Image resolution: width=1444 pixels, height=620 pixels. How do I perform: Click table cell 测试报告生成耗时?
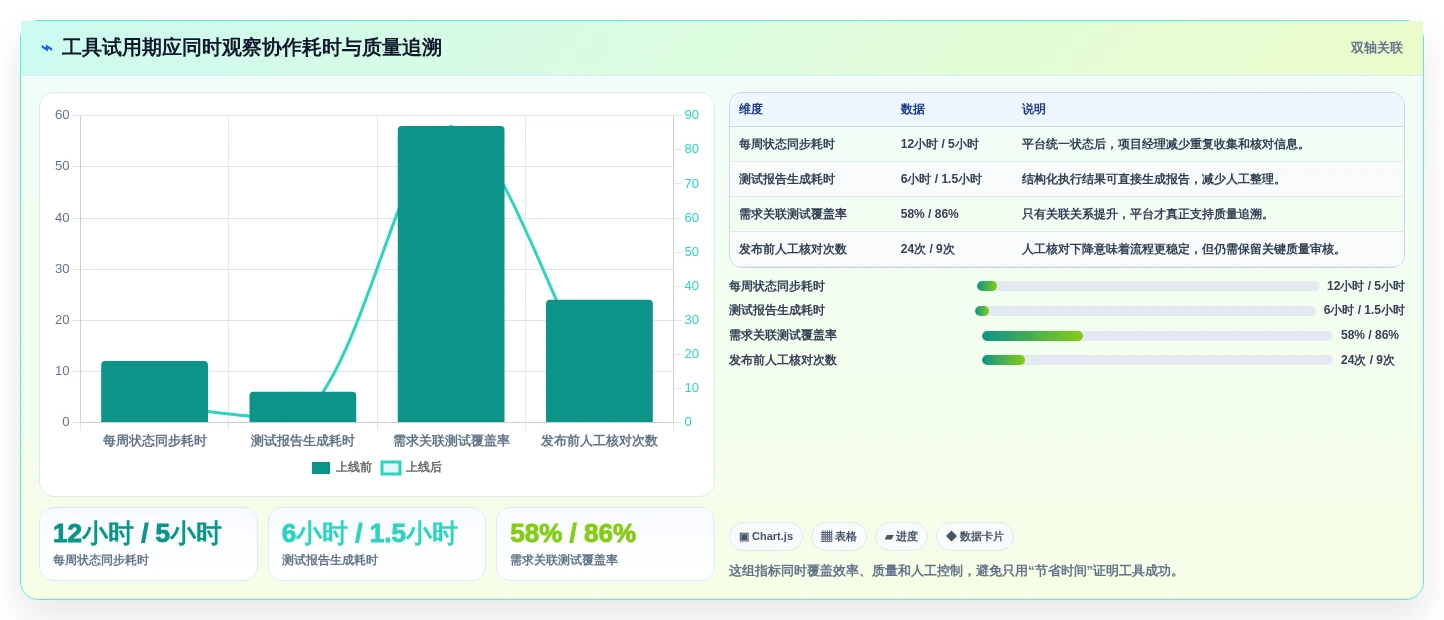(787, 179)
